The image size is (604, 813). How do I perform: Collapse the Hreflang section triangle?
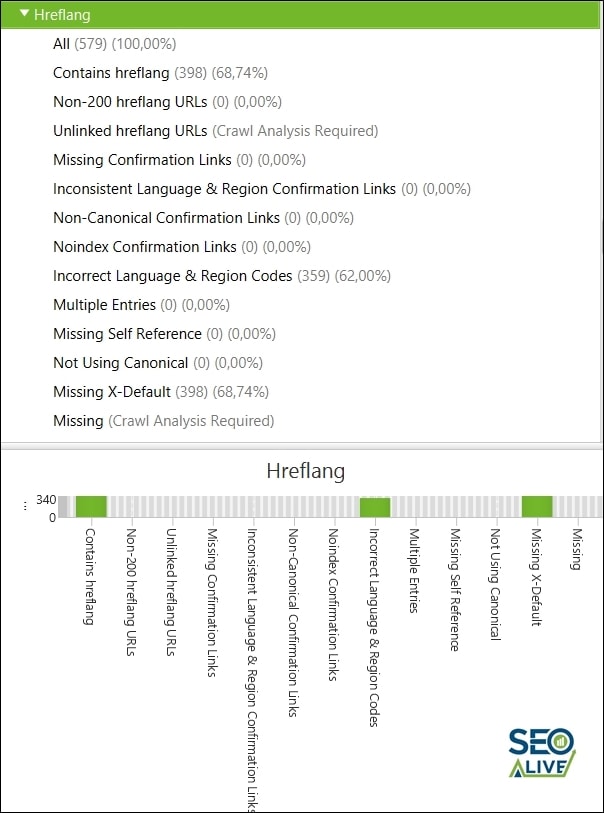[24, 14]
